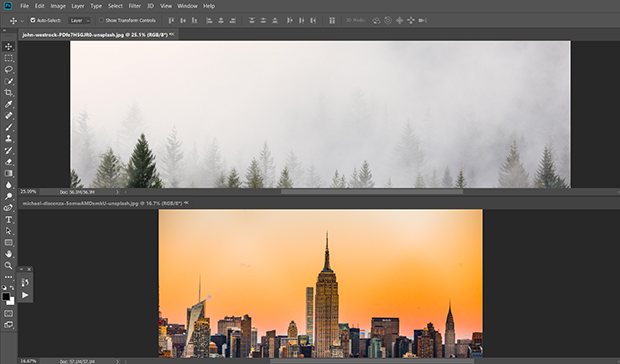Open the Help menu

click(209, 6)
